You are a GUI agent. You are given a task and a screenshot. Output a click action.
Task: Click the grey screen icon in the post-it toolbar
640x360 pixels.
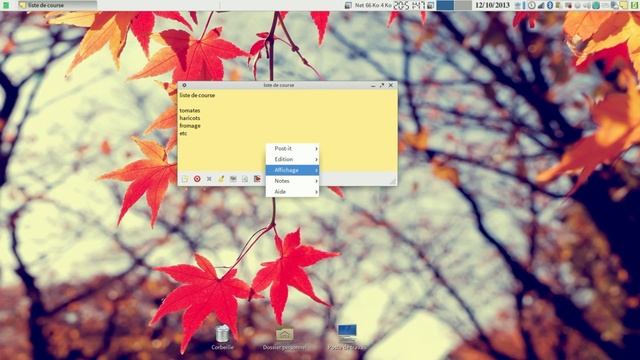[x=233, y=179]
